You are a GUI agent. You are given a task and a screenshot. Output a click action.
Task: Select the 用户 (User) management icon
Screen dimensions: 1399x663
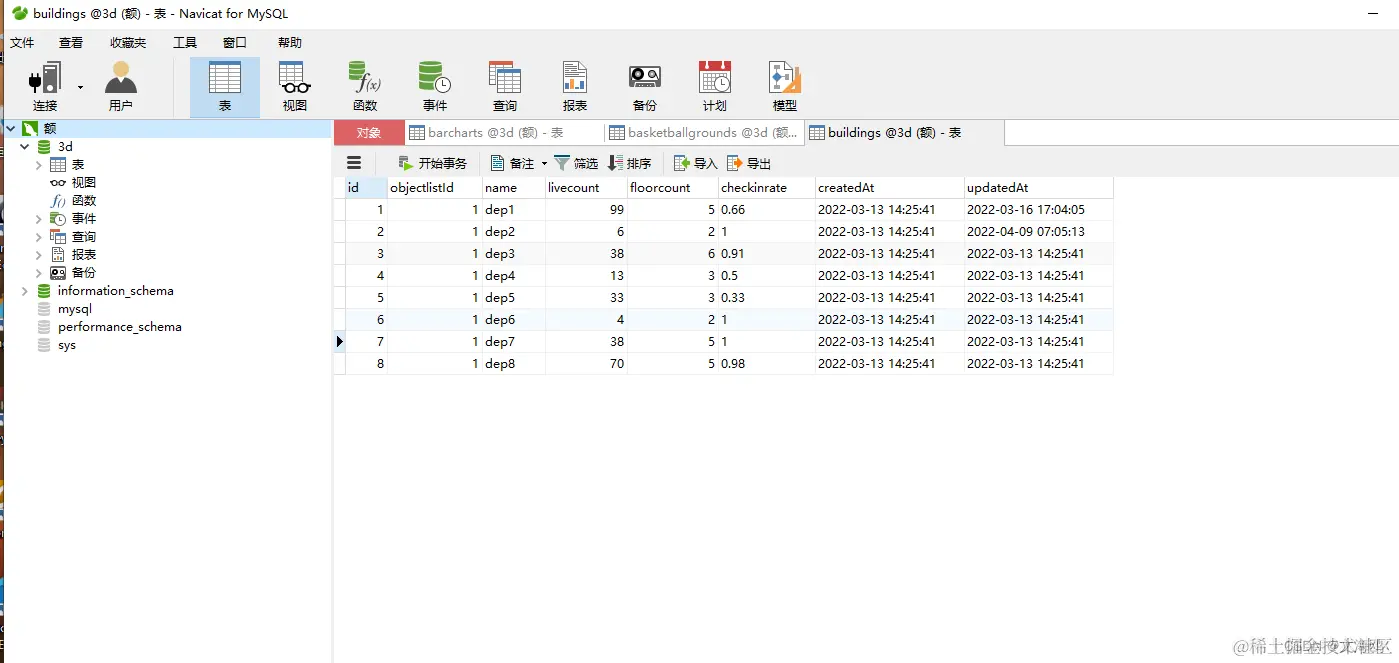click(120, 86)
